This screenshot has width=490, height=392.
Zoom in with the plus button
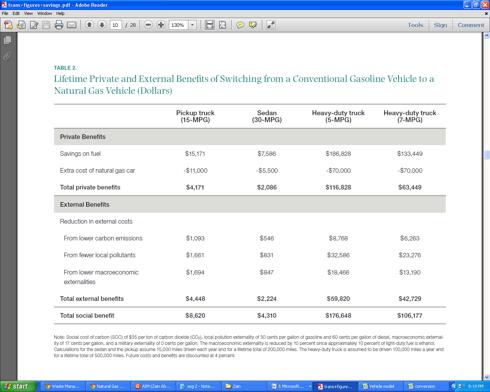(161, 25)
